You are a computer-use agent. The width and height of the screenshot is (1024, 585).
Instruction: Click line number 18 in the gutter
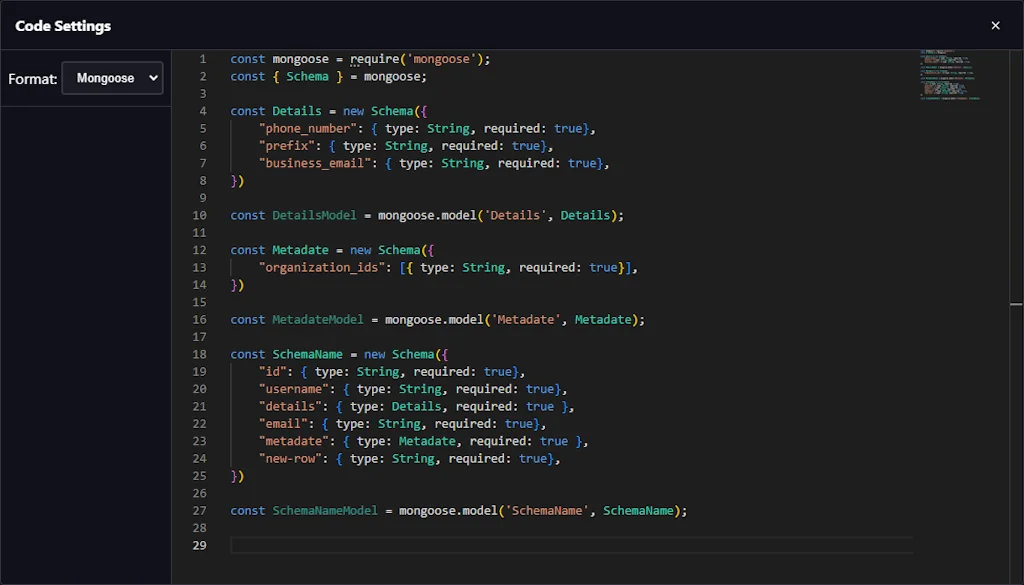199,354
